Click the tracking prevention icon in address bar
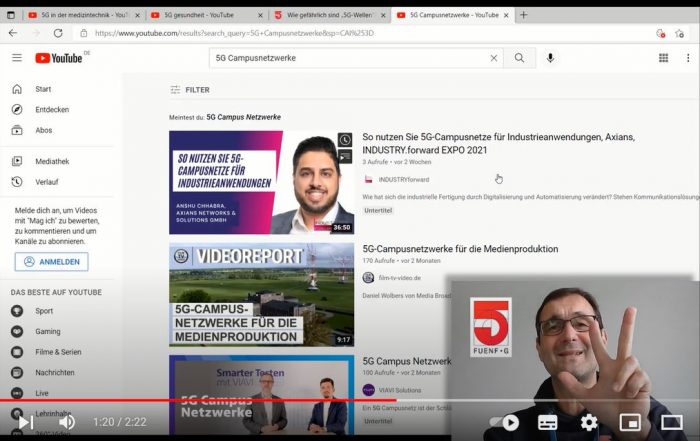700x441 pixels. pos(661,33)
